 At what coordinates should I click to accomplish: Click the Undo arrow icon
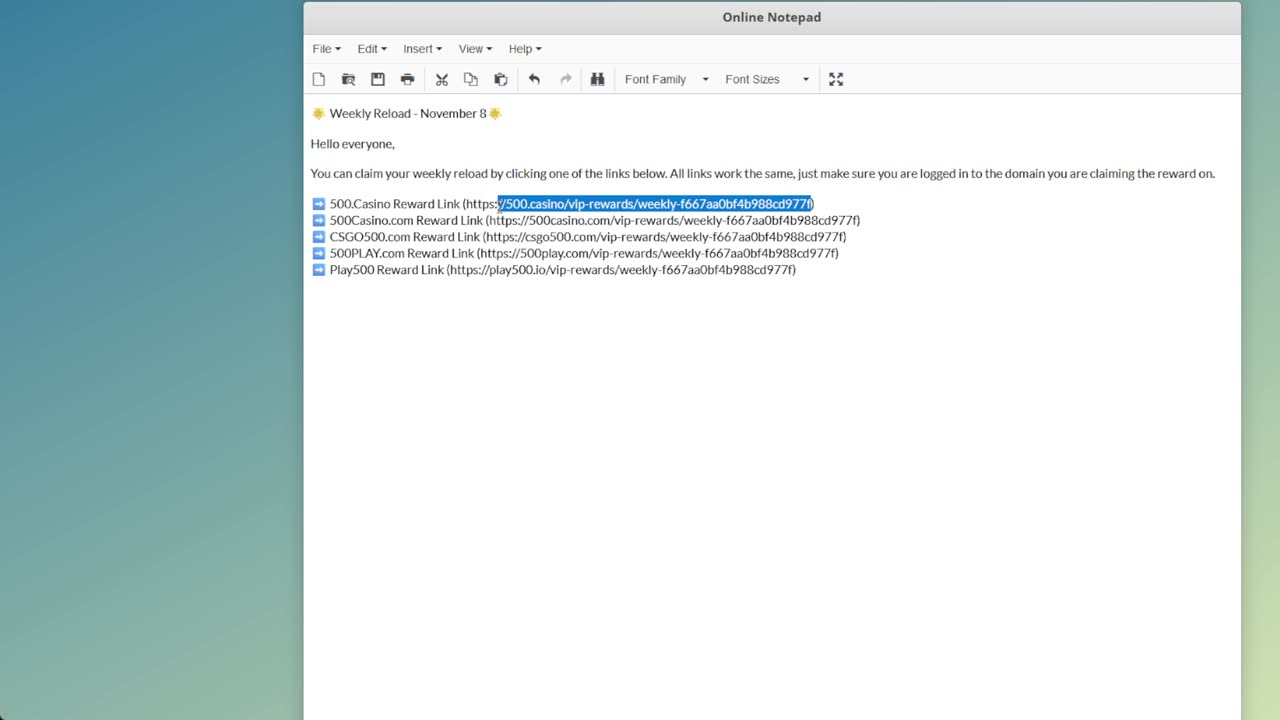pyautogui.click(x=534, y=79)
